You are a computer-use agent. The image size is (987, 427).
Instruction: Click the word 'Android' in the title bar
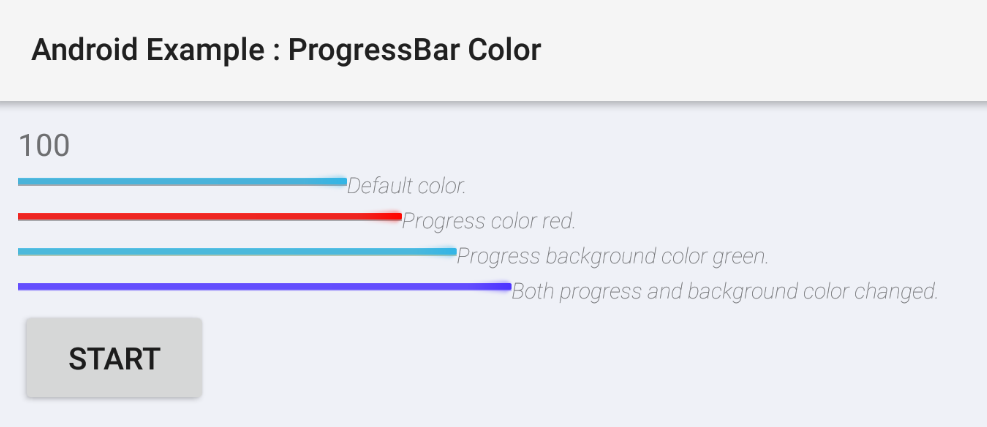pyautogui.click(x=84, y=50)
